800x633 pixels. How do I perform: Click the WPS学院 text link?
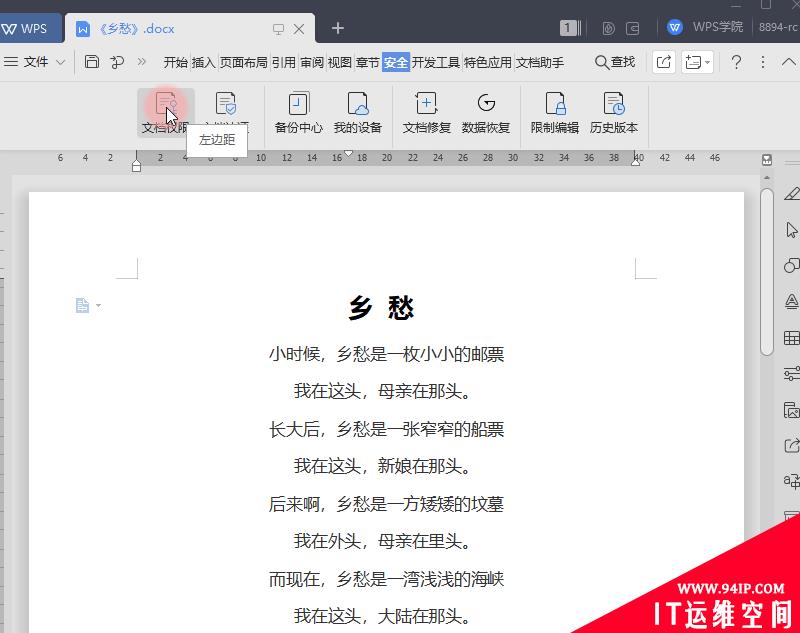click(x=717, y=27)
